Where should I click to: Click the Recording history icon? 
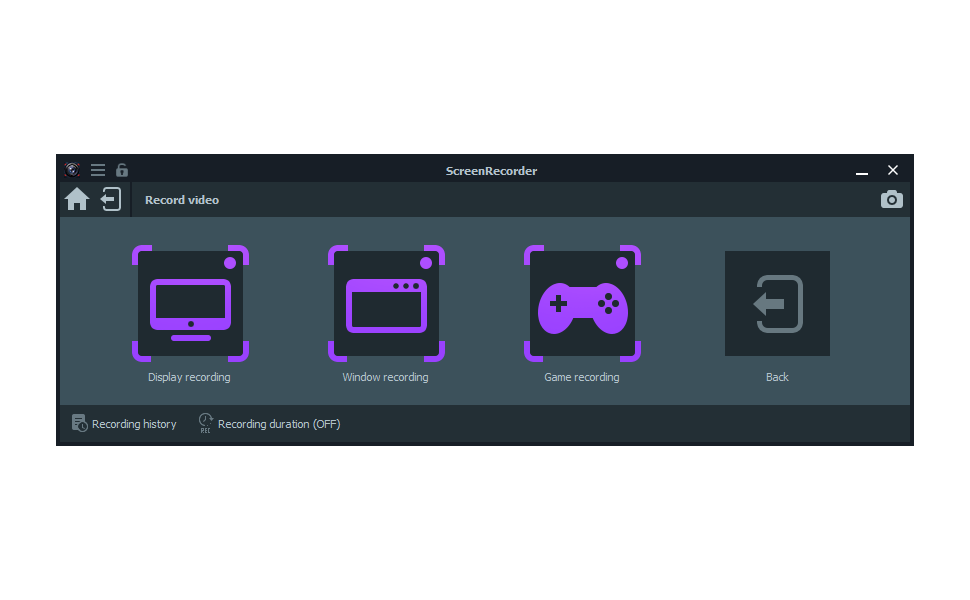coord(79,423)
